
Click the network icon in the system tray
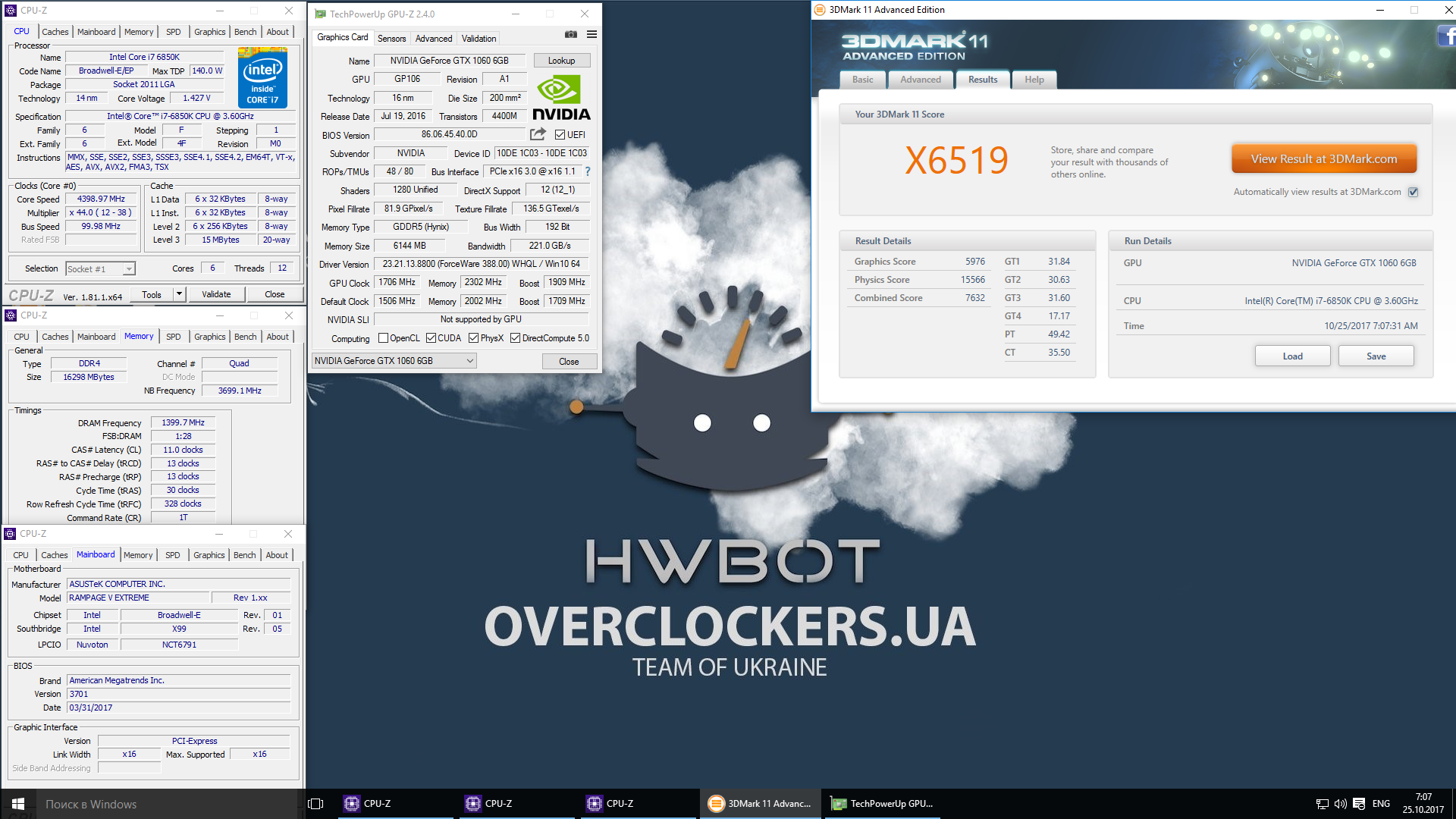1323,804
